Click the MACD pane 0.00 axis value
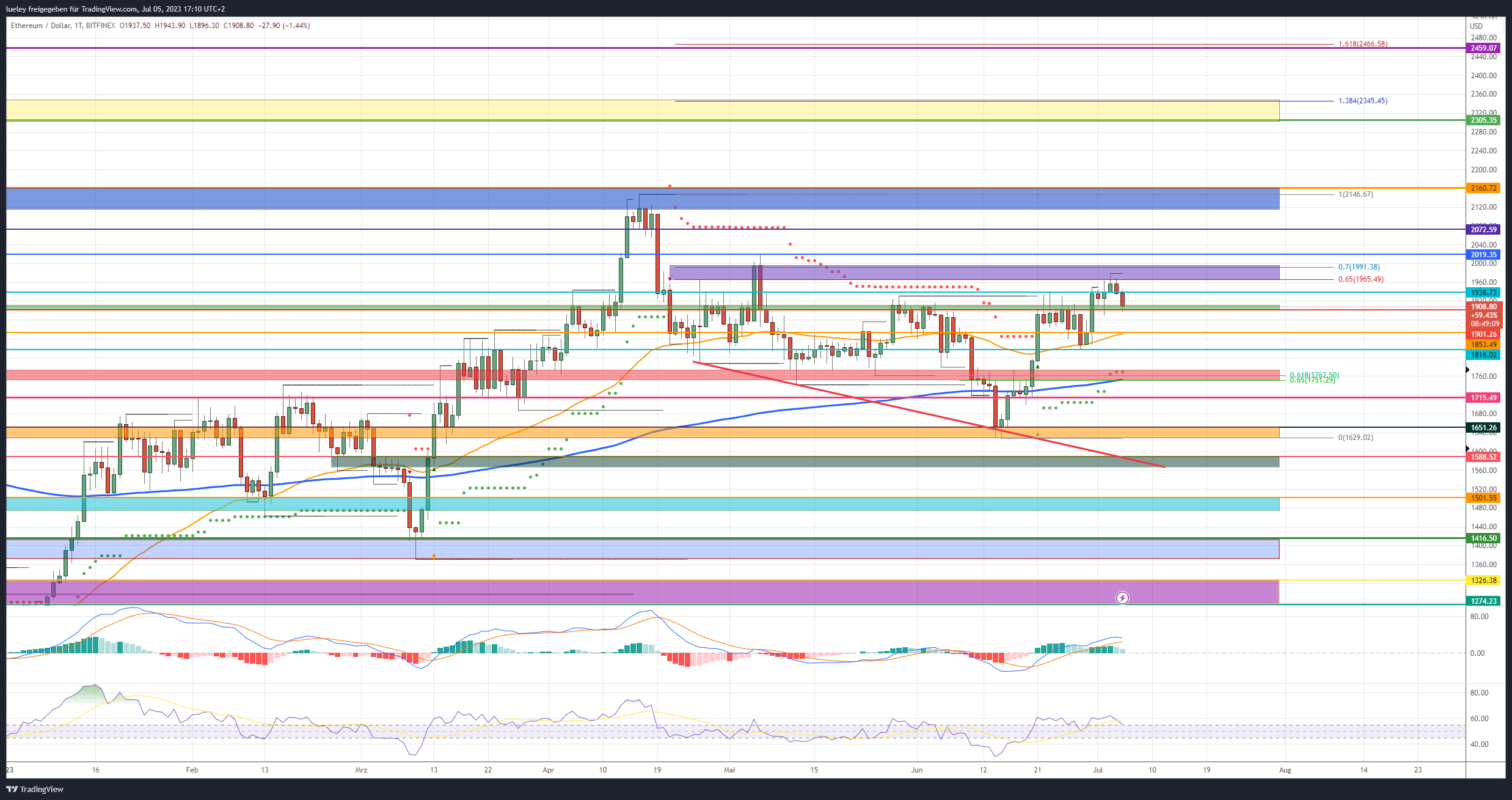This screenshot has height=800, width=1512. (1477, 653)
